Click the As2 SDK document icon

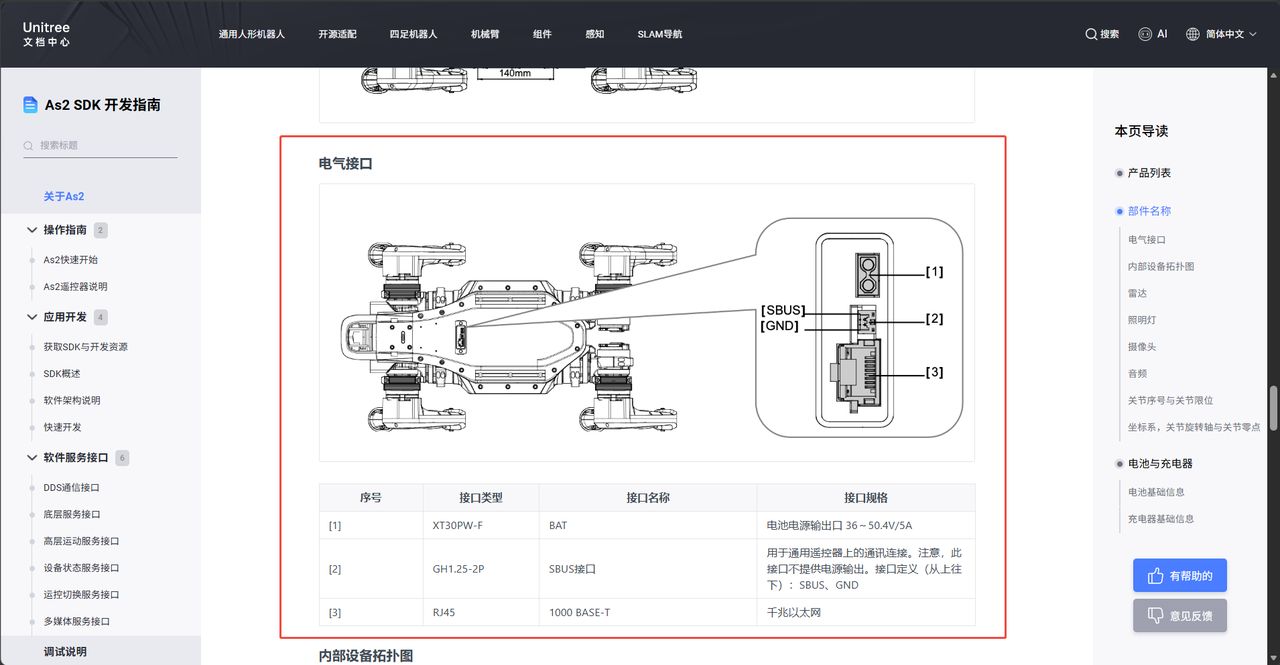31,105
